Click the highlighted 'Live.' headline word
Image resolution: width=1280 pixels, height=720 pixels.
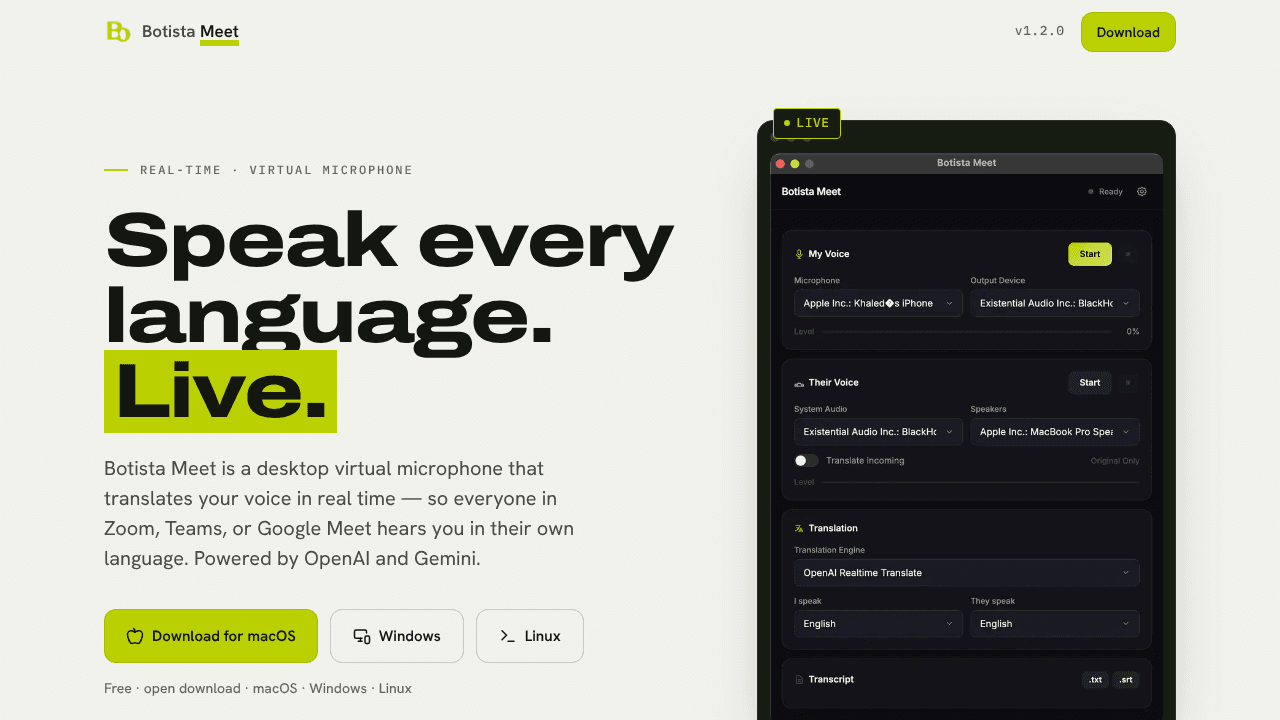(x=221, y=392)
